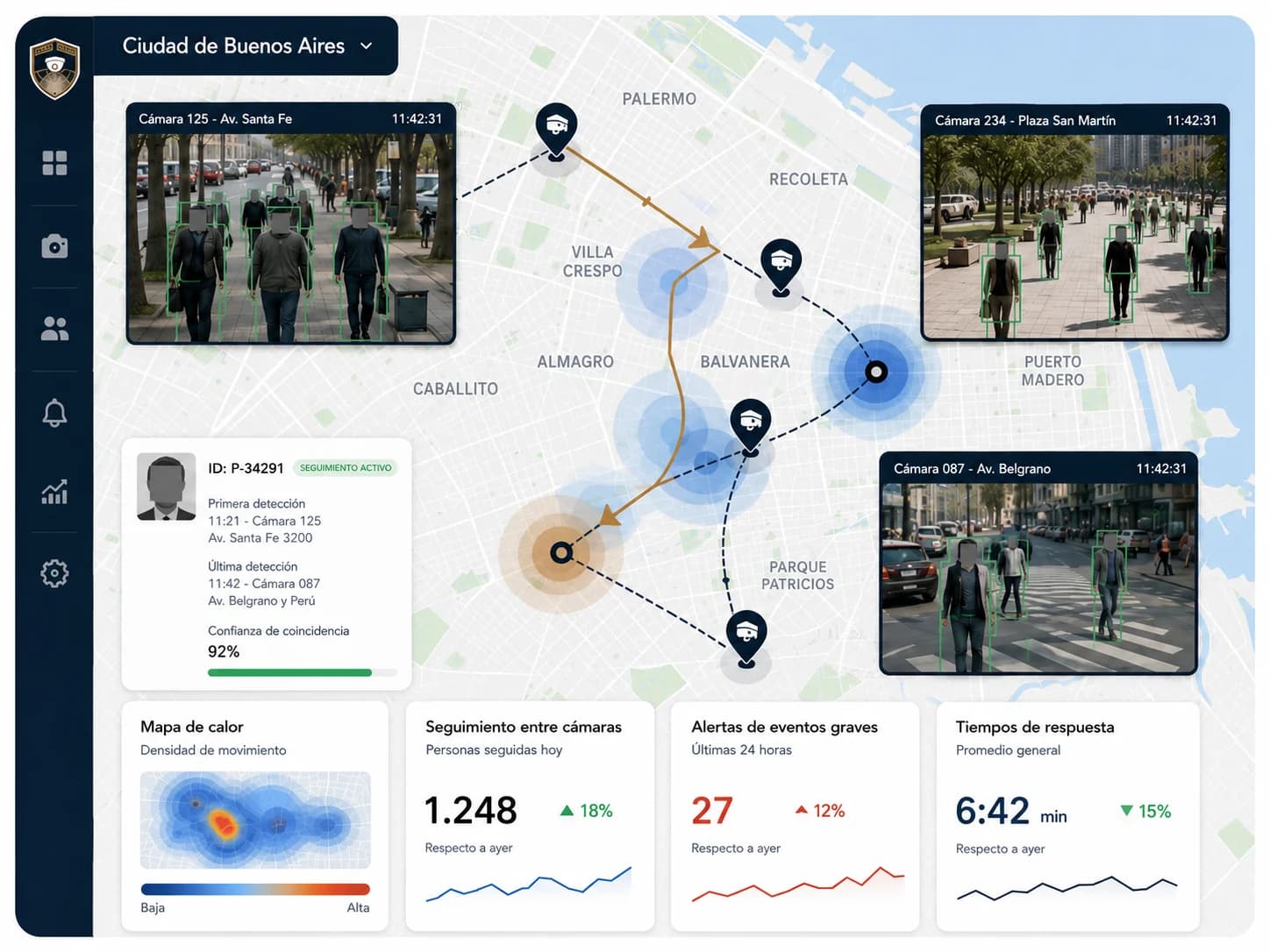This screenshot has width=1270, height=952.
Task: Click the green 15% decrease indicator
Action: tap(1145, 812)
